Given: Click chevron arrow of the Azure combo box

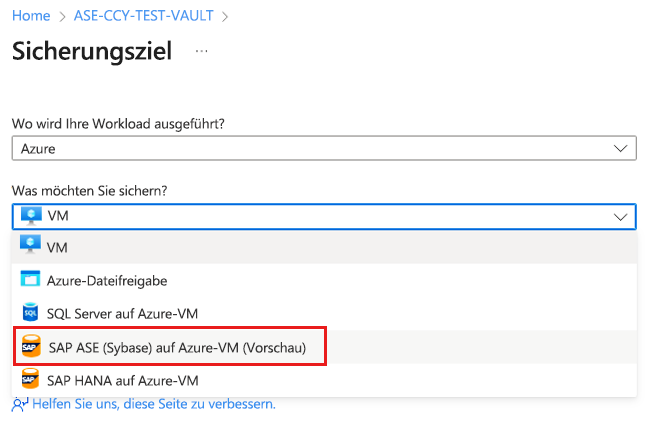Looking at the screenshot, I should [x=619, y=148].
